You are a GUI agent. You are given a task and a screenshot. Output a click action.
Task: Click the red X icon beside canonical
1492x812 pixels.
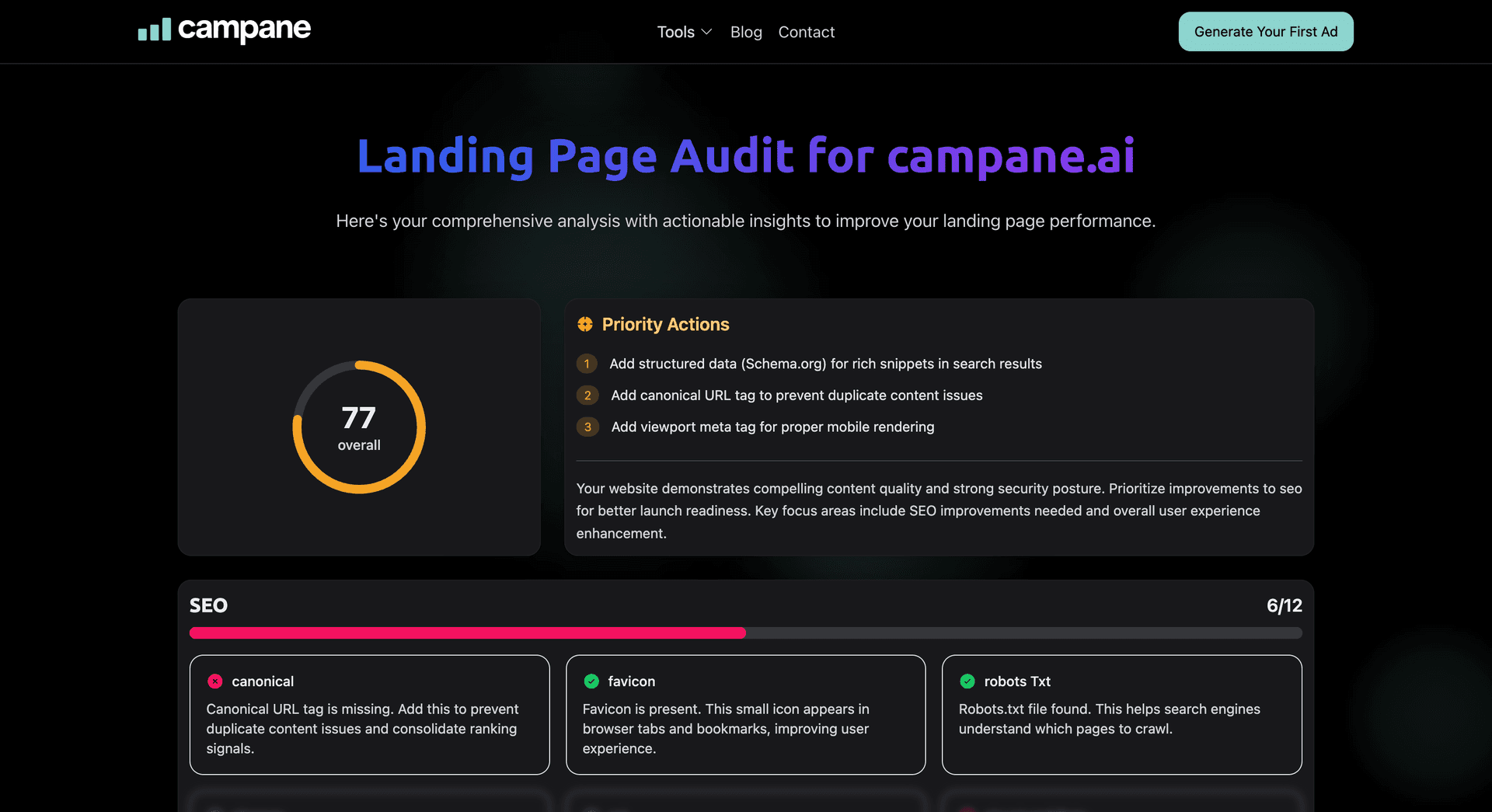(215, 681)
